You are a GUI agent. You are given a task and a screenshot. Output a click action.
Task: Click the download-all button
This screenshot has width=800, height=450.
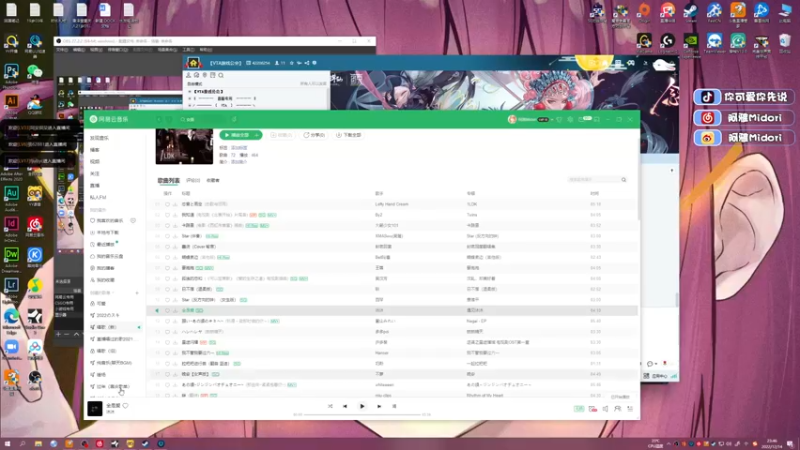tap(348, 135)
